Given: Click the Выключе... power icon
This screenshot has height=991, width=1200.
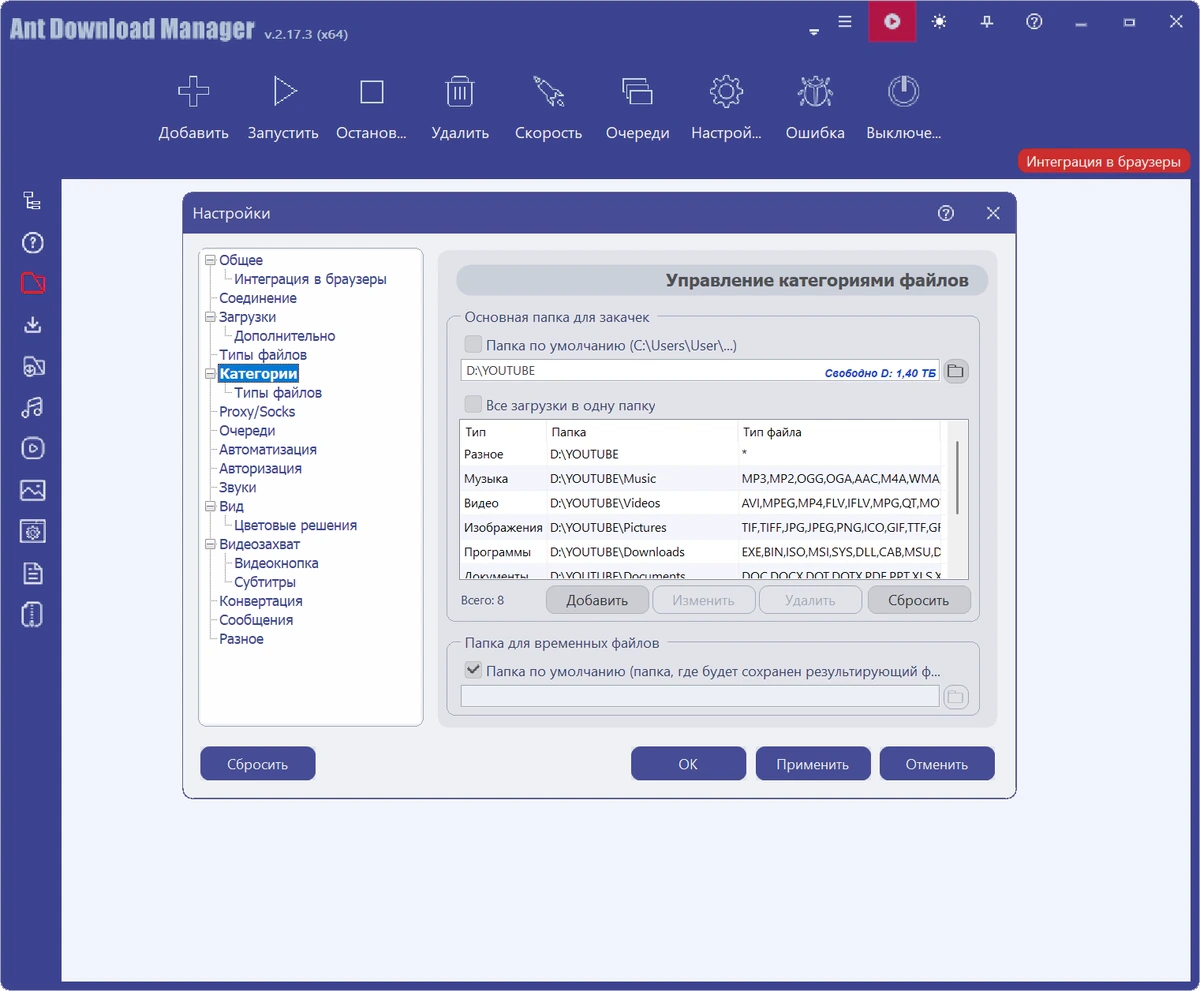Looking at the screenshot, I should [903, 92].
